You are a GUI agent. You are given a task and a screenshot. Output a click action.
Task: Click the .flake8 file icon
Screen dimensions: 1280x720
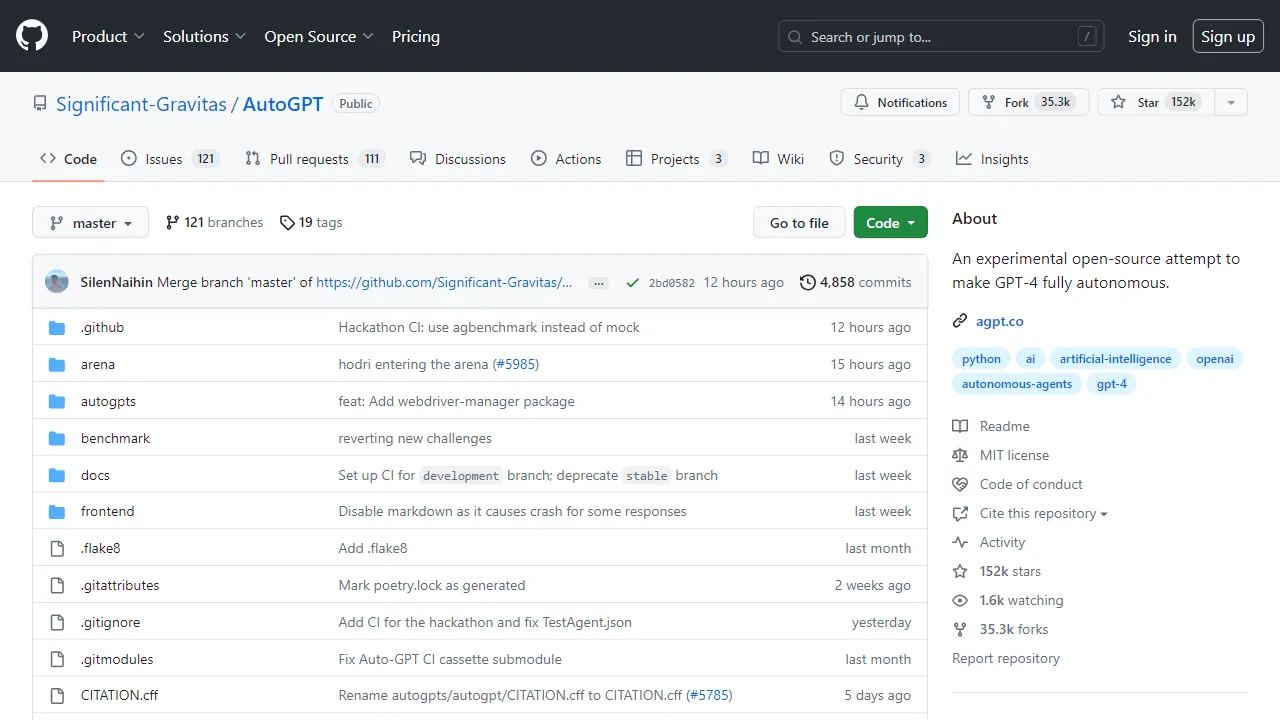(57, 548)
